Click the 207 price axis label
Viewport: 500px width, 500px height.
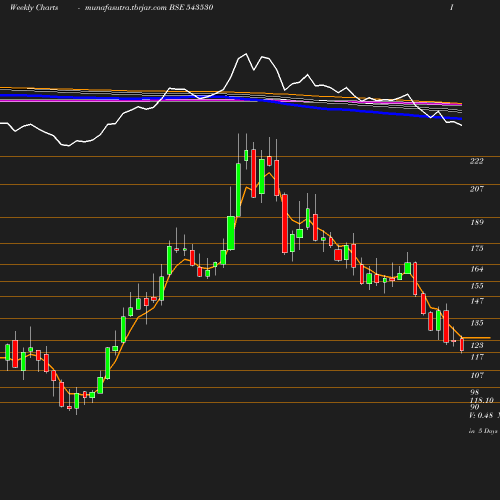[x=476, y=189]
